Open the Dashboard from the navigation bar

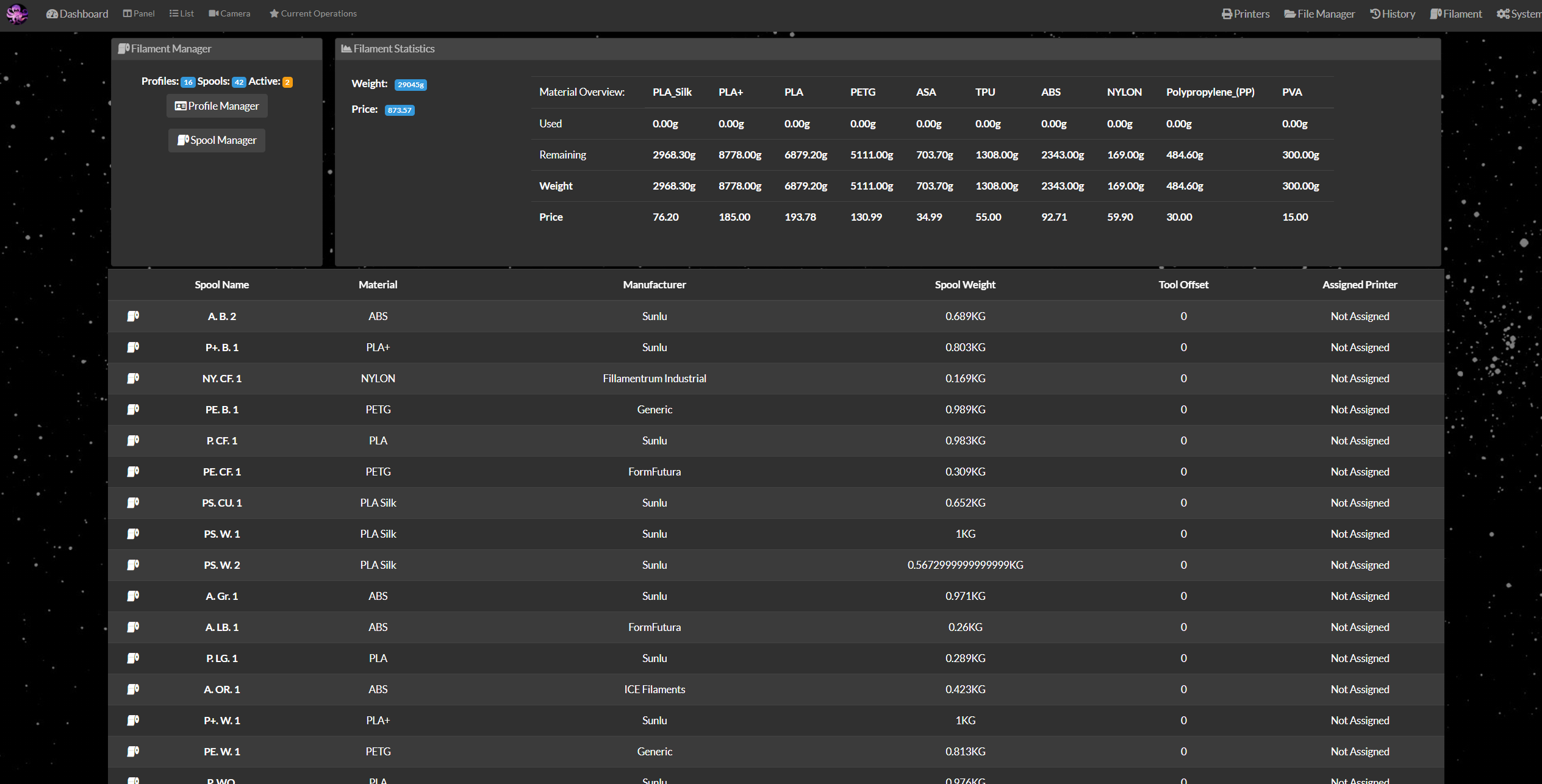[77, 13]
